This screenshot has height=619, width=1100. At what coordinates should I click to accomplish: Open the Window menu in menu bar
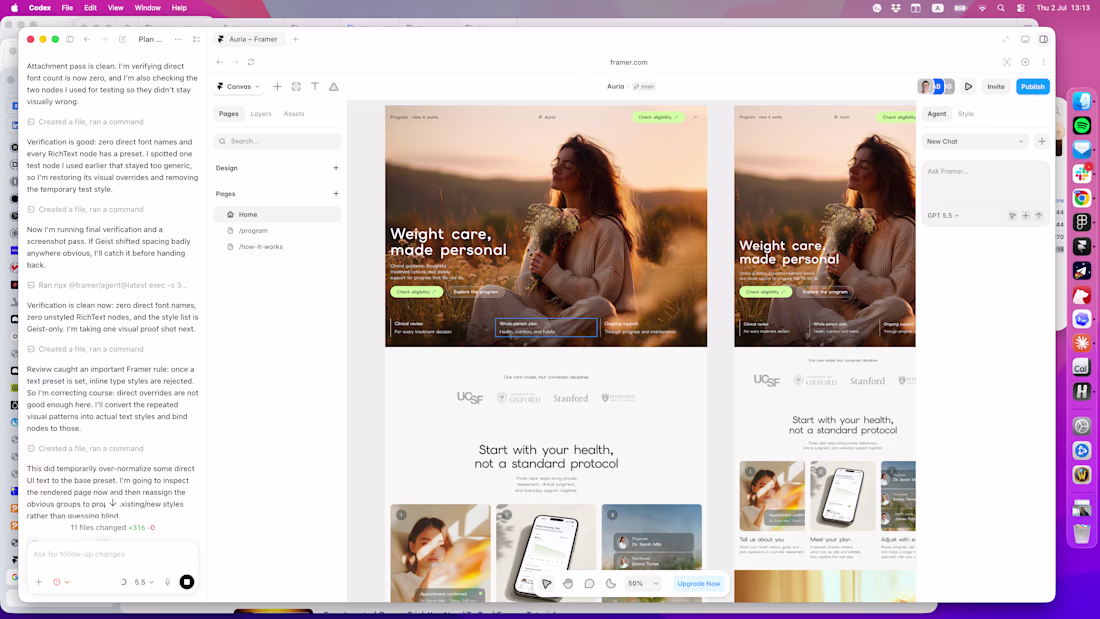(147, 8)
